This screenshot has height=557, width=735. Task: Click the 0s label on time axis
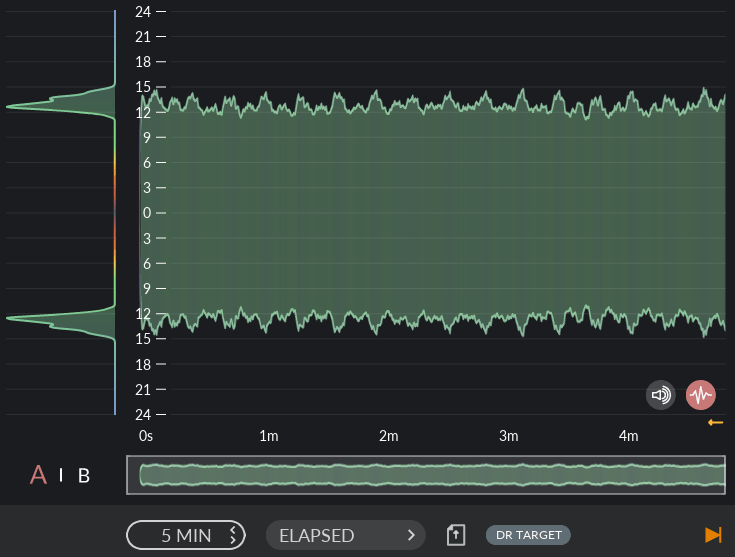coord(146,436)
